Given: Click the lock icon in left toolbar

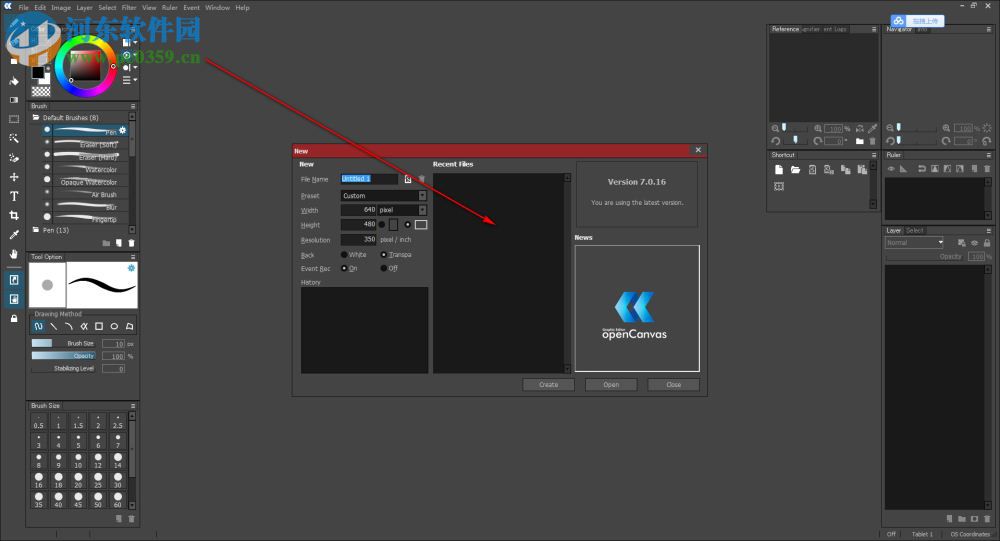Looking at the screenshot, I should 14,318.
